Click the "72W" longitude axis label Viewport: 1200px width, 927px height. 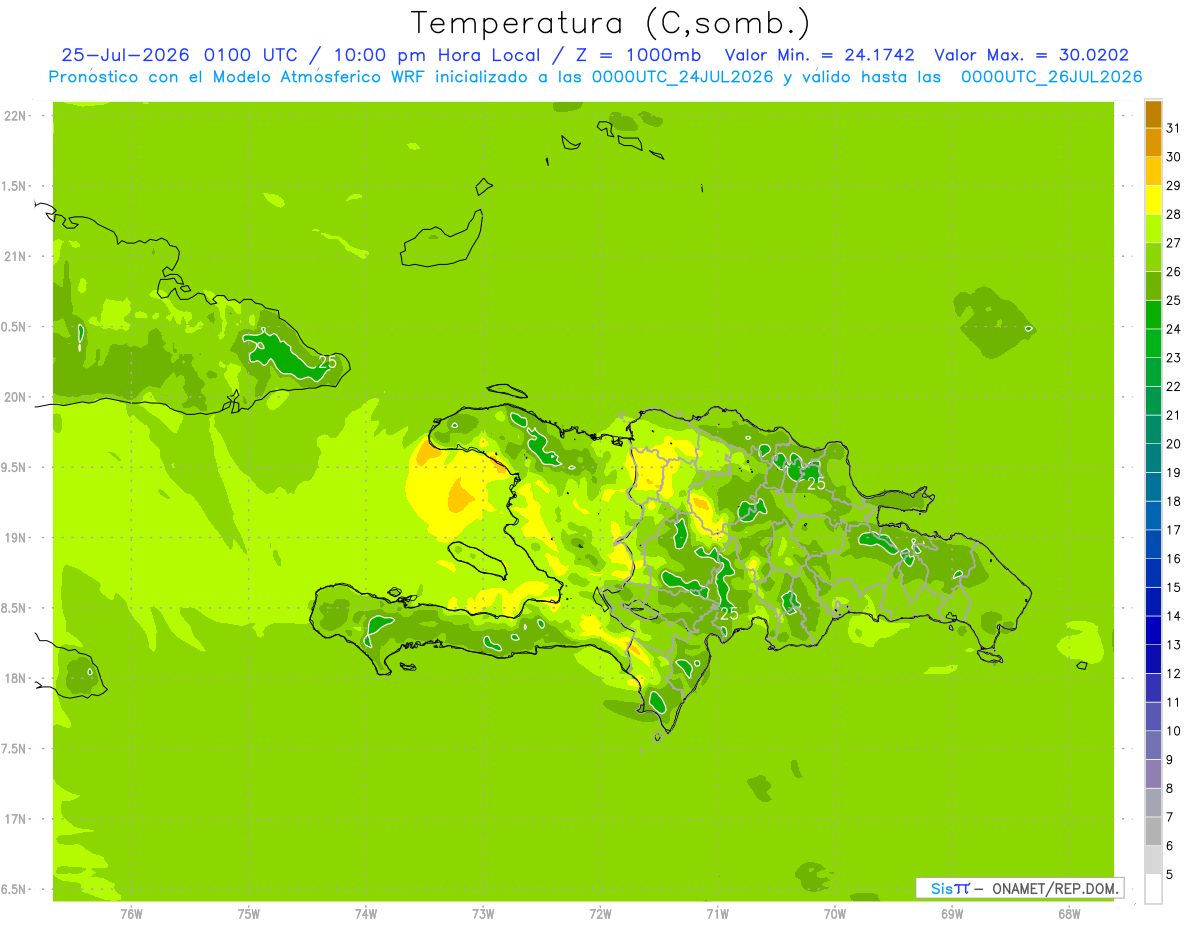pyautogui.click(x=600, y=914)
